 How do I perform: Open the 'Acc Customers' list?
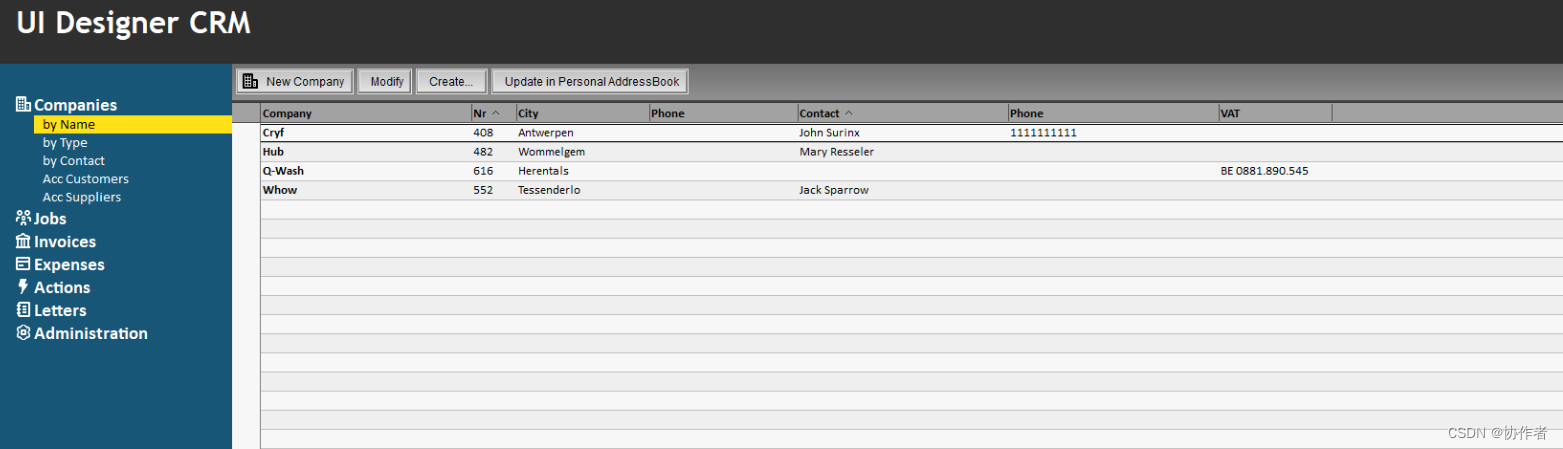click(x=85, y=179)
